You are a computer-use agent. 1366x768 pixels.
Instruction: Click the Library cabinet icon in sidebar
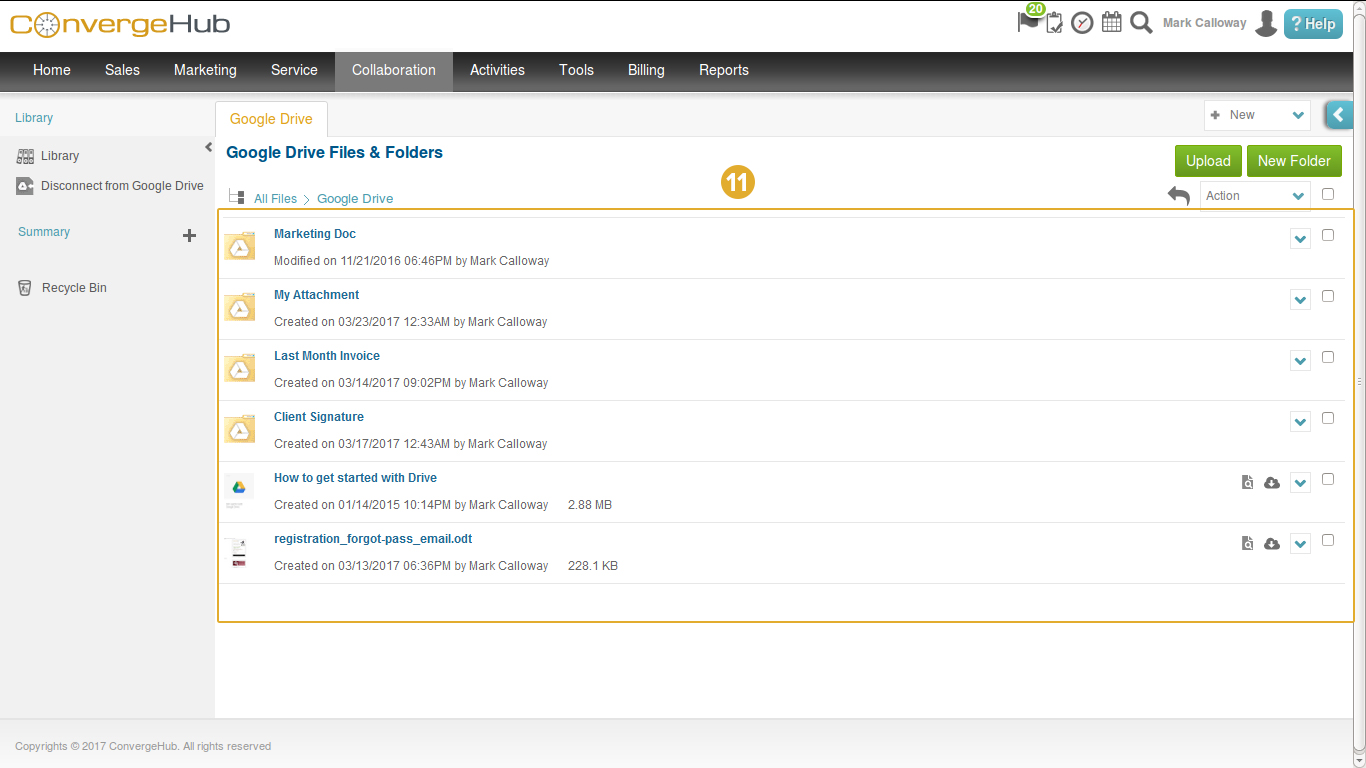coord(25,156)
